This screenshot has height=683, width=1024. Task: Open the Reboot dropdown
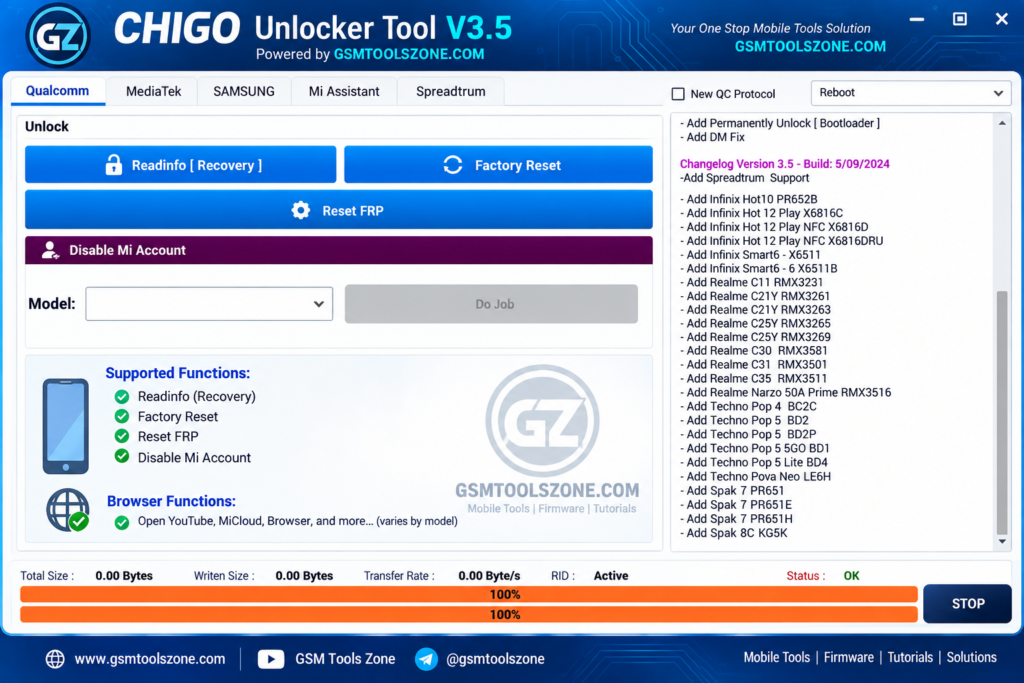(x=910, y=93)
